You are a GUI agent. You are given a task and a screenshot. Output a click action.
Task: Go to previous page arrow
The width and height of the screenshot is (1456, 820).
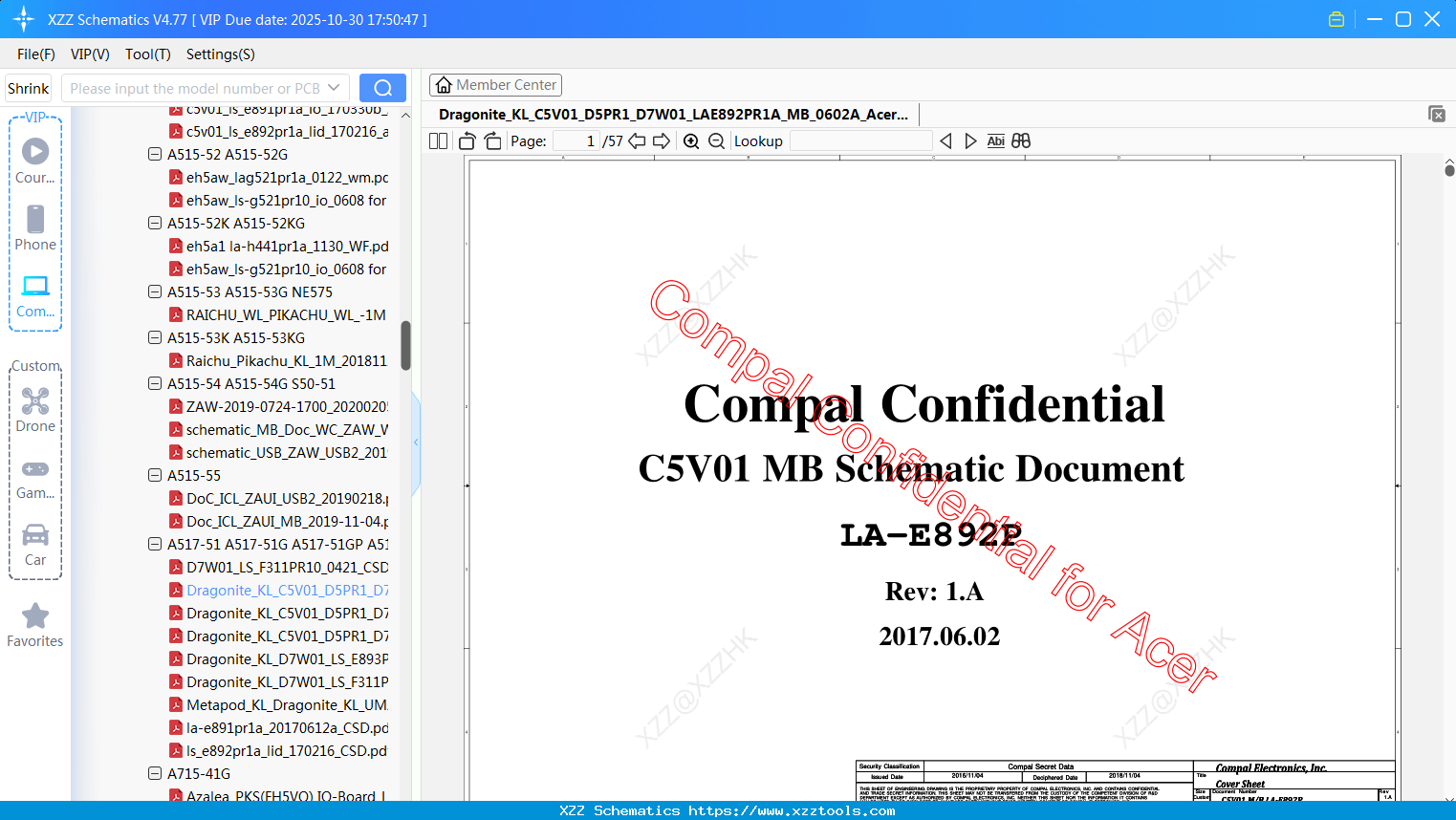637,141
